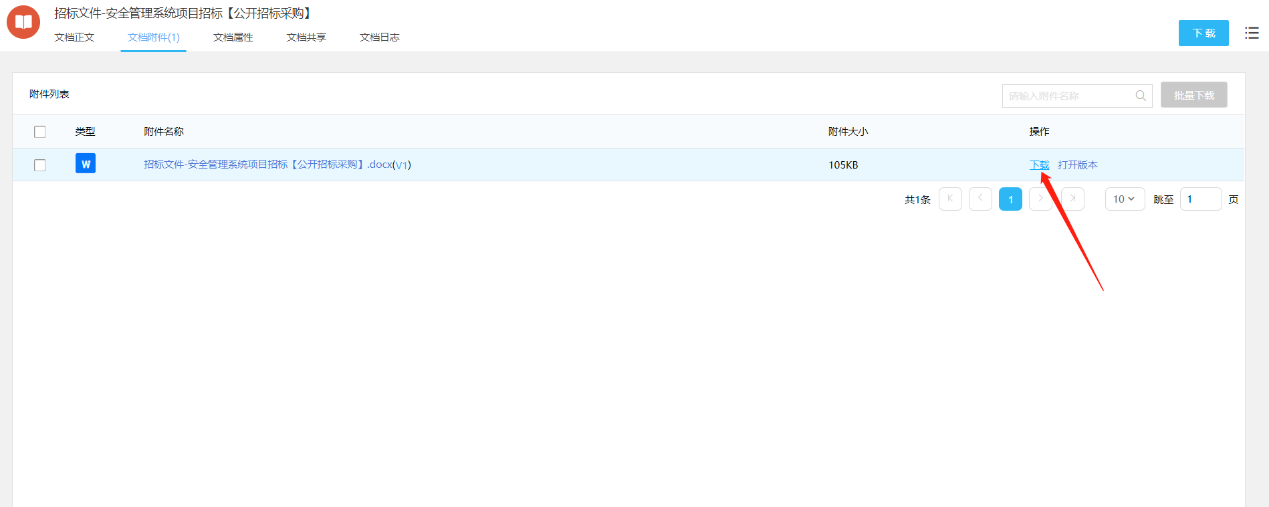Toggle the select-all checkbox in table header
The height and width of the screenshot is (507, 1269).
40,132
